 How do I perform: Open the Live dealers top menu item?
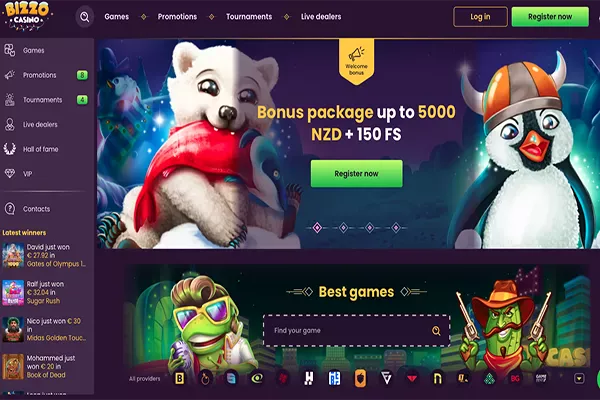(321, 17)
